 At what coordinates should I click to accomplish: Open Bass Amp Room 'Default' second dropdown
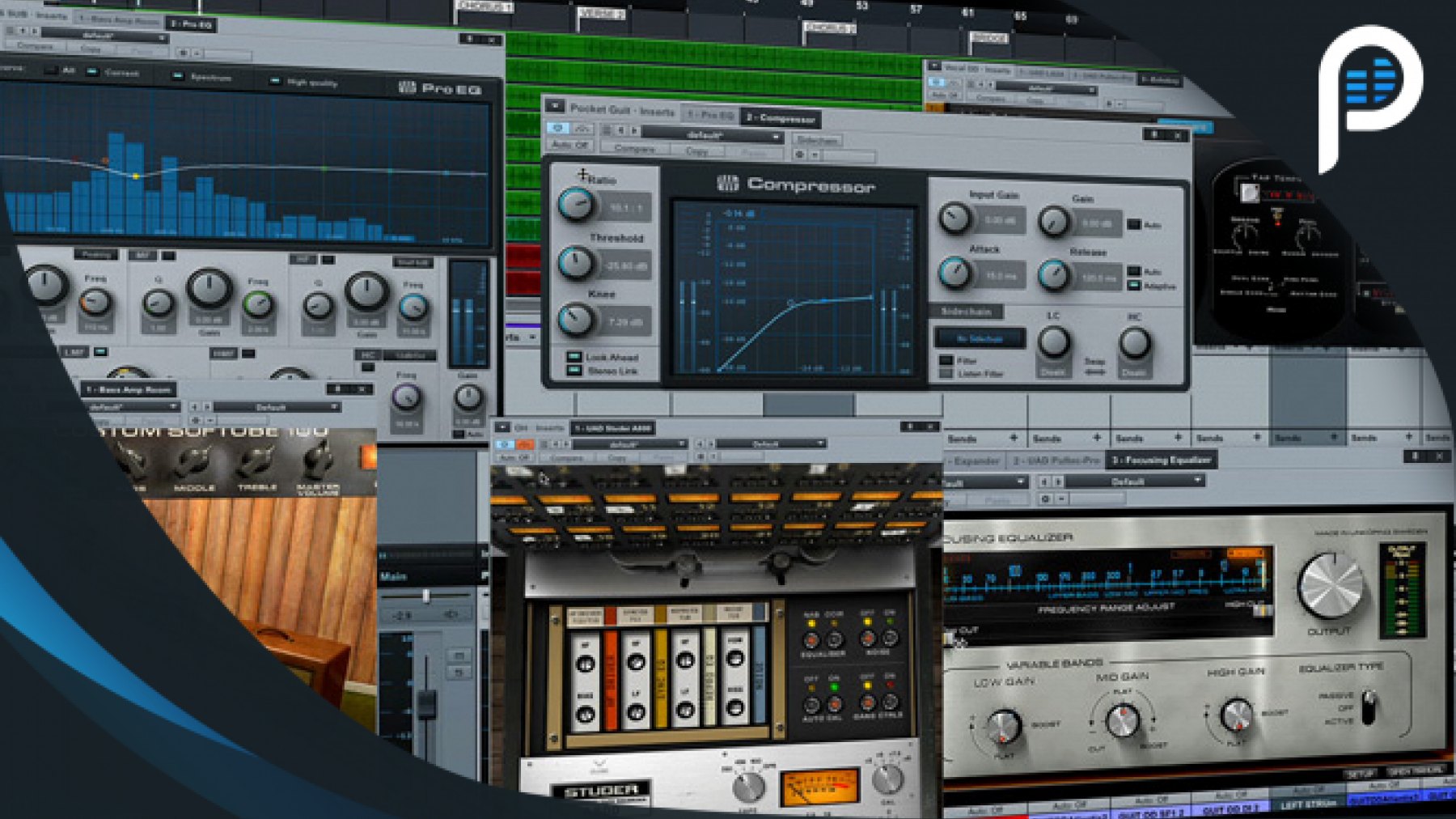(276, 407)
